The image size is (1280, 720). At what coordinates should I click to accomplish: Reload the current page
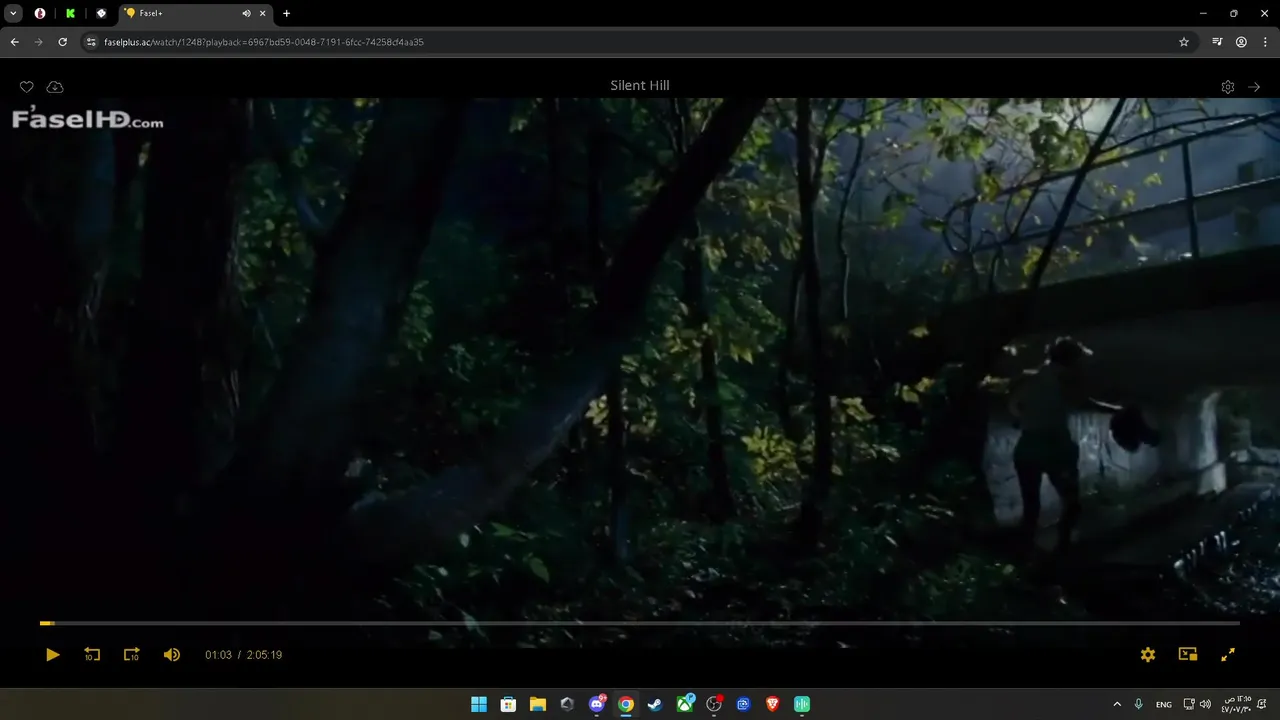click(x=63, y=42)
